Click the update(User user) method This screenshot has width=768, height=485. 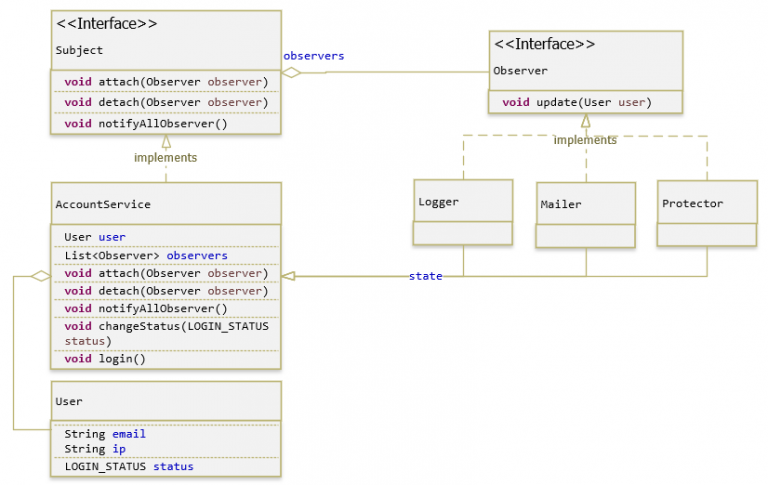coord(576,102)
